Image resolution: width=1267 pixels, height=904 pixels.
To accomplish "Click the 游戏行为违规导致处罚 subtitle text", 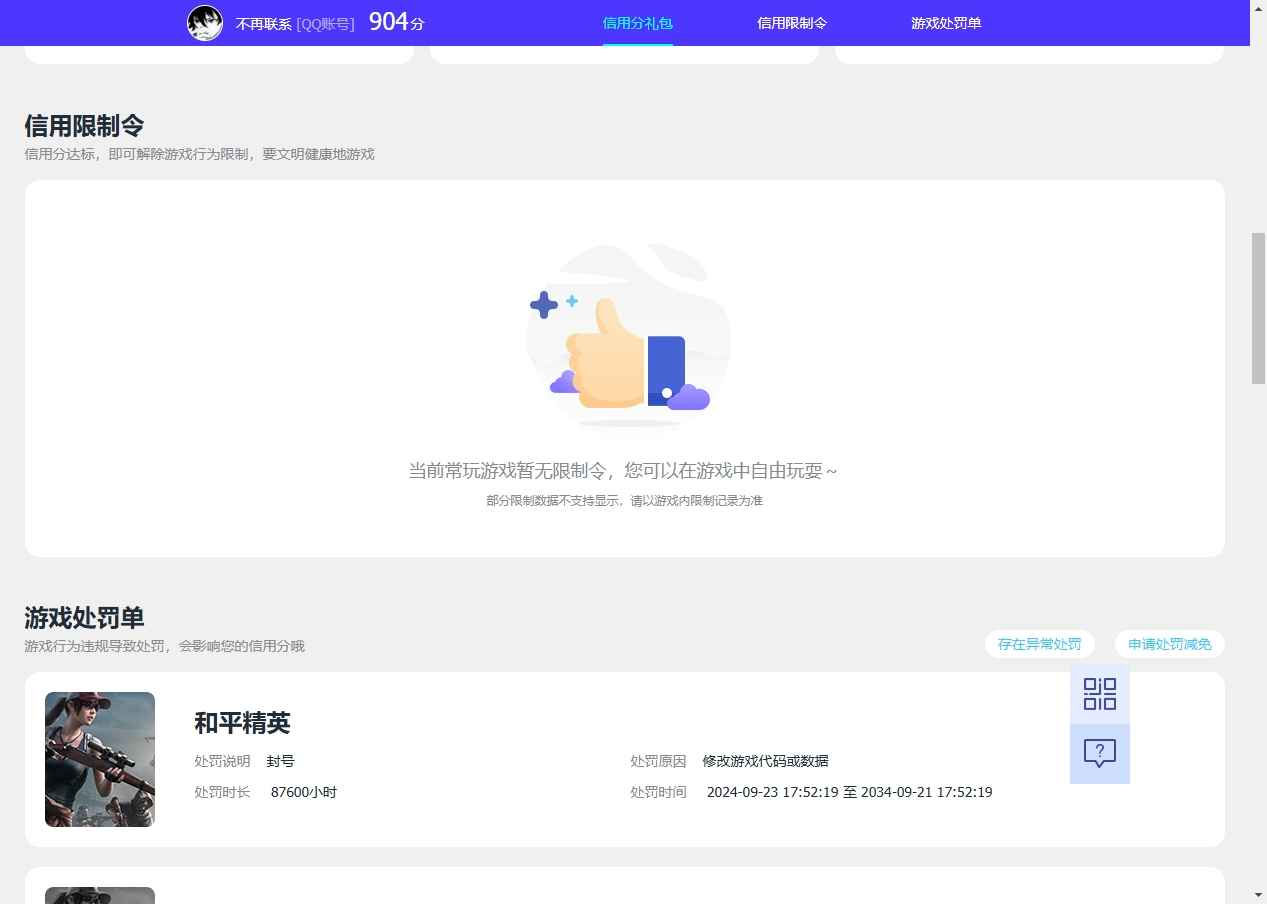I will click(x=164, y=646).
